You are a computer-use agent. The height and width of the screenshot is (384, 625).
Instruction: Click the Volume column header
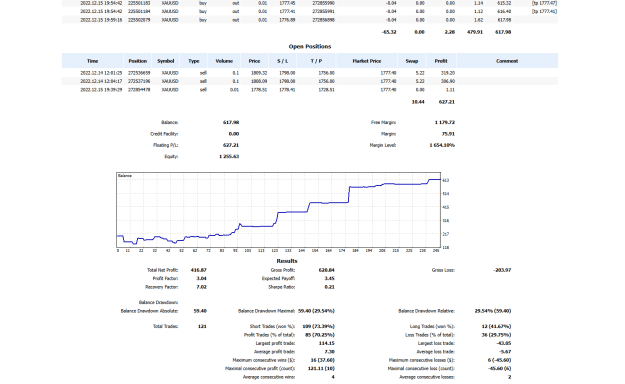pos(224,61)
